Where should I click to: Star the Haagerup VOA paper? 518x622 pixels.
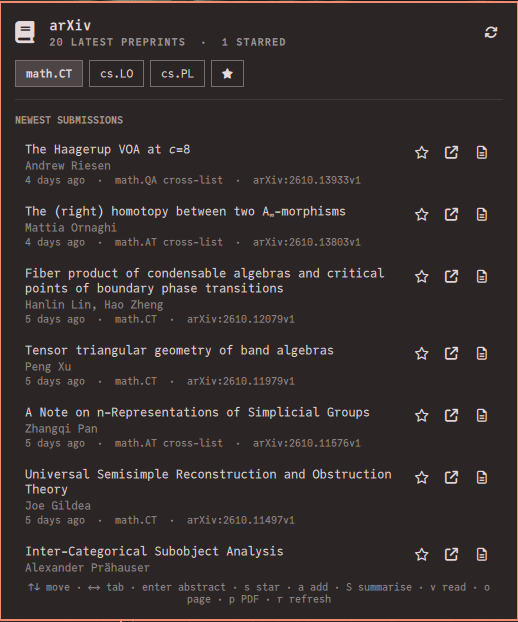click(422, 153)
